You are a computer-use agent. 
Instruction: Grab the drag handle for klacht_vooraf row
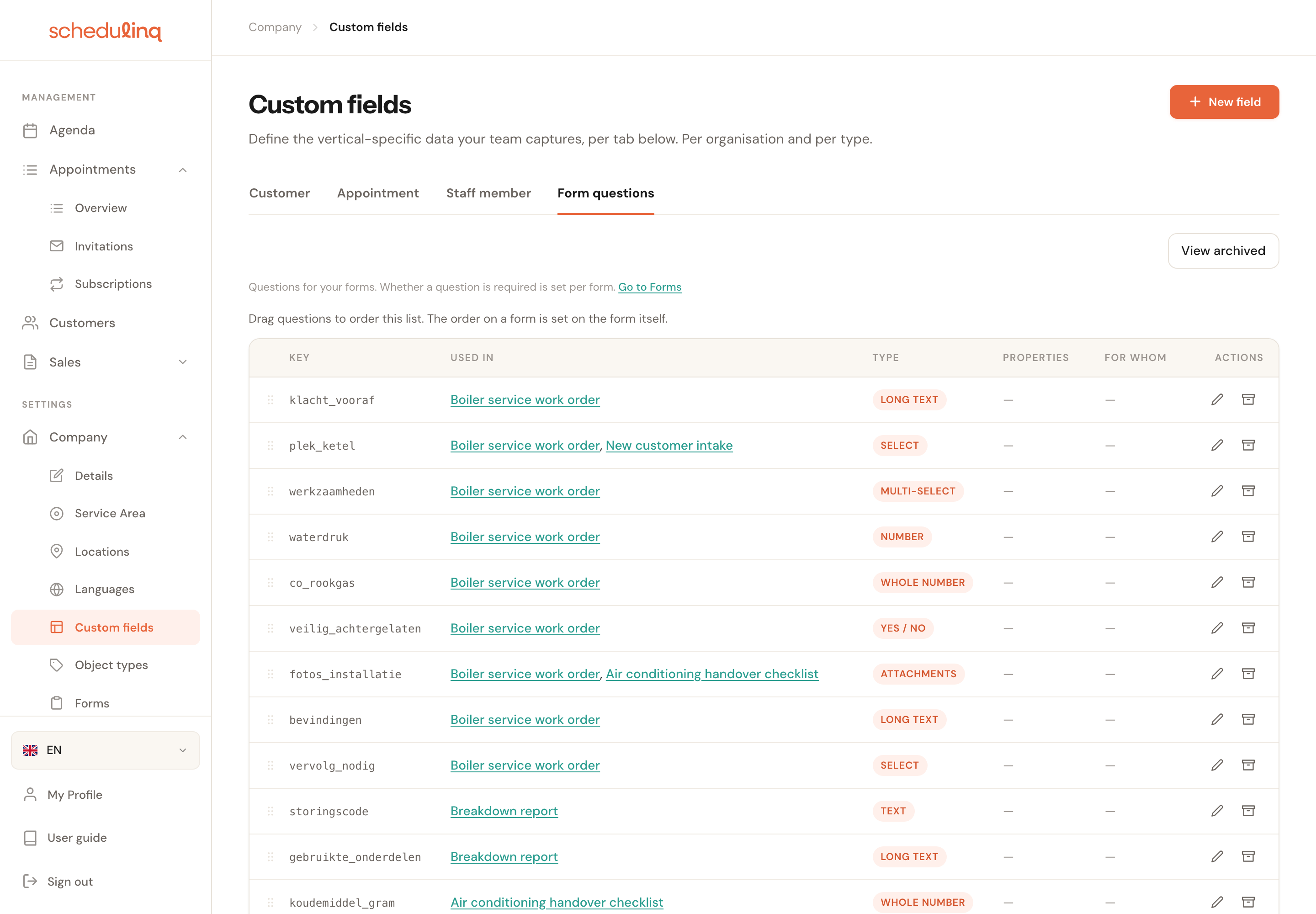tap(271, 400)
